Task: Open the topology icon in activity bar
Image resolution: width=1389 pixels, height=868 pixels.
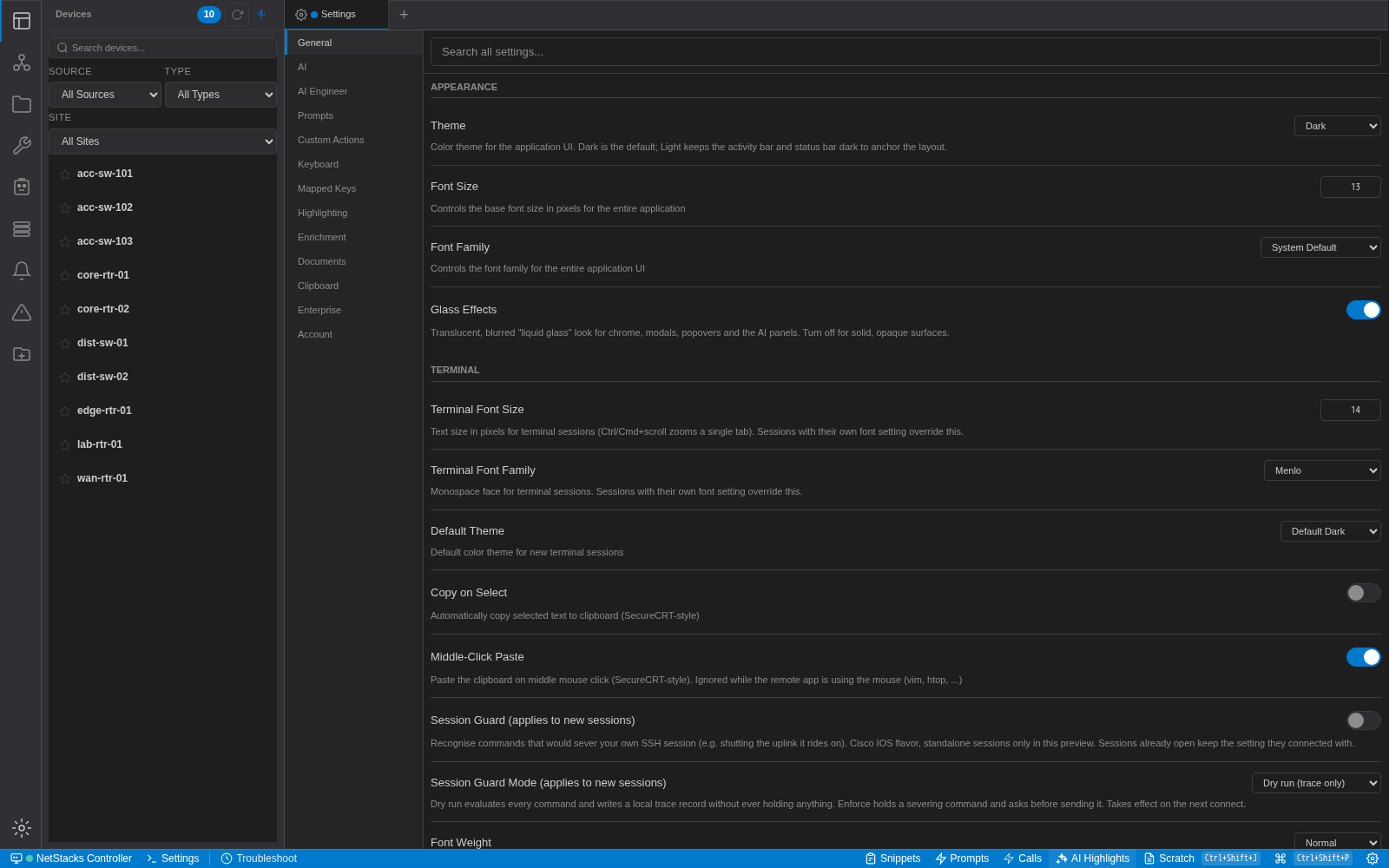Action: click(x=22, y=62)
